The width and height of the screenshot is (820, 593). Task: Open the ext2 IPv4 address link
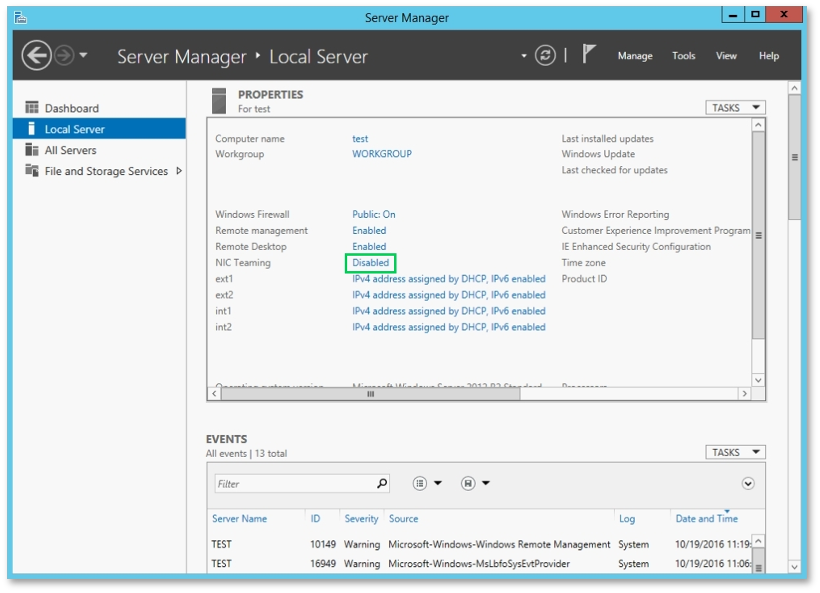tap(449, 295)
